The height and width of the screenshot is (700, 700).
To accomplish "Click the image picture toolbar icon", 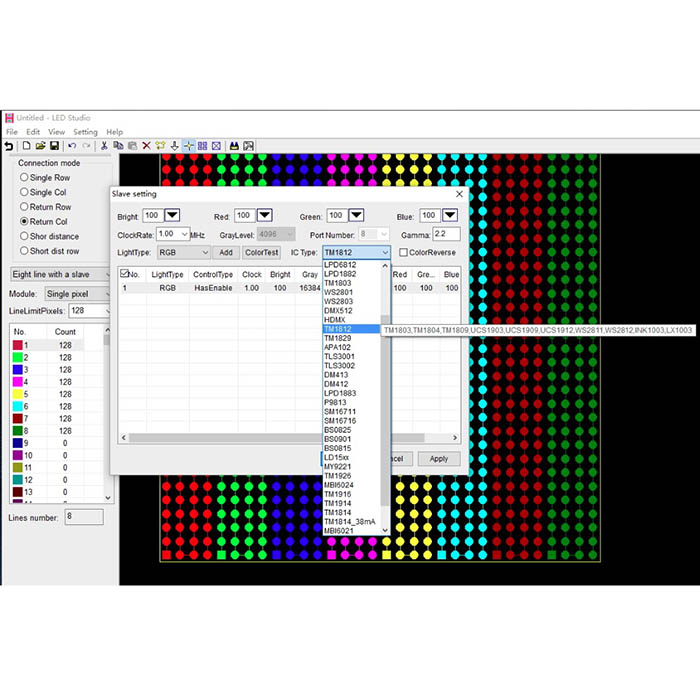I will coord(248,146).
